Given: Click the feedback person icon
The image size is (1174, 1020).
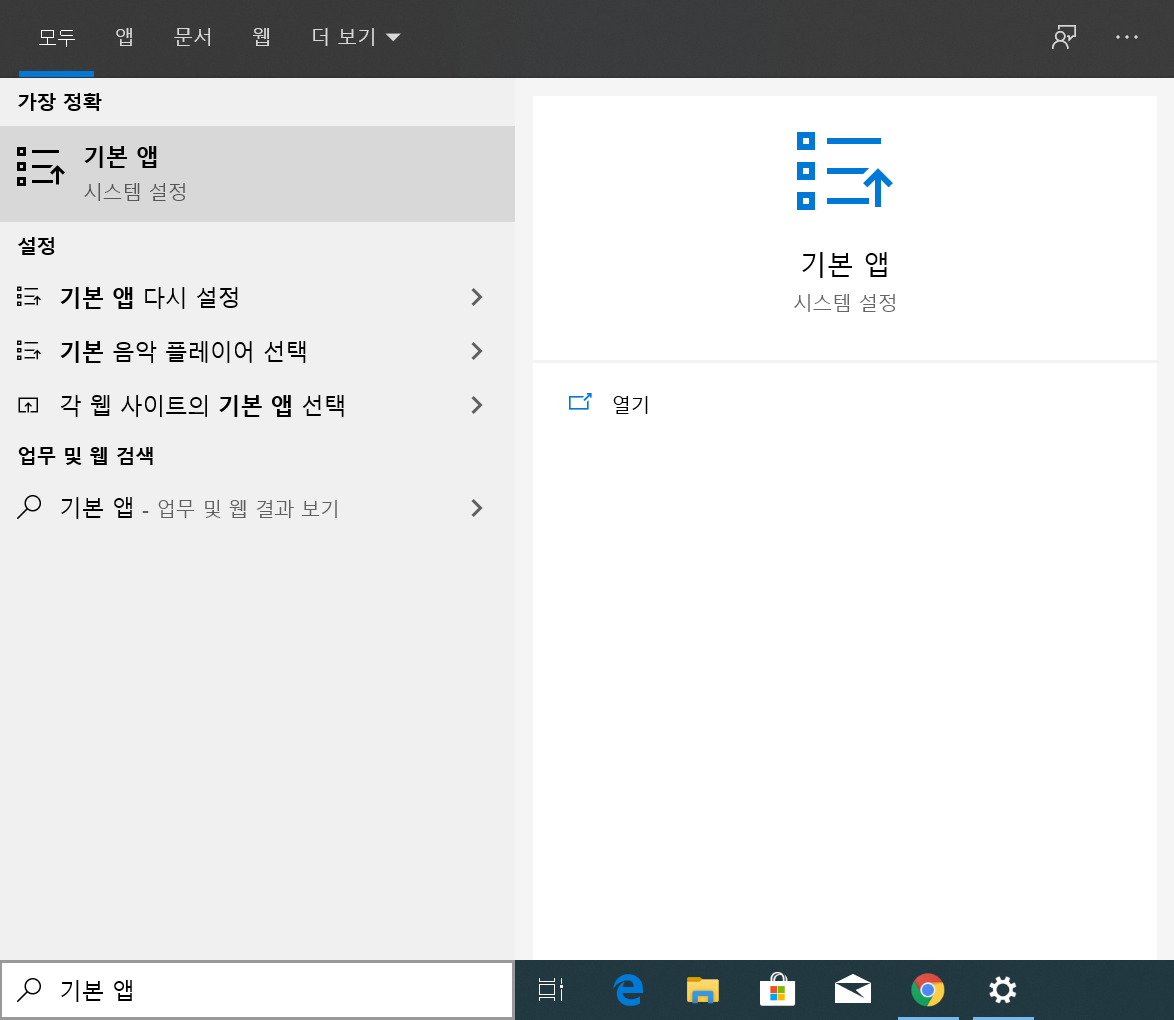Looking at the screenshot, I should coord(1063,37).
